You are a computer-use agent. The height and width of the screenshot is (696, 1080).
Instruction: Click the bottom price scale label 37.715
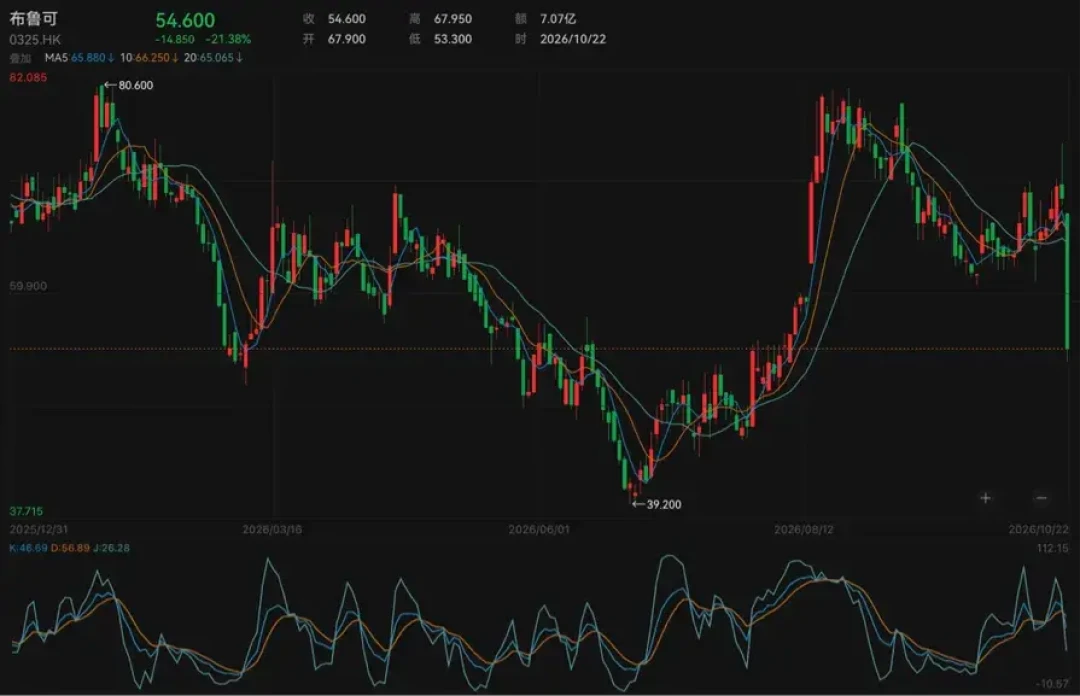(x=26, y=511)
